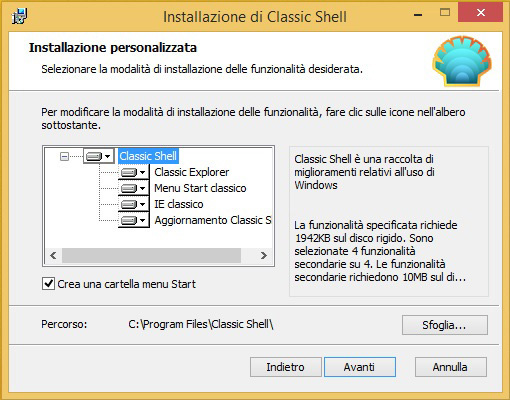Image resolution: width=510 pixels, height=400 pixels.
Task: Go back with the Indietro button
Action: 286,367
